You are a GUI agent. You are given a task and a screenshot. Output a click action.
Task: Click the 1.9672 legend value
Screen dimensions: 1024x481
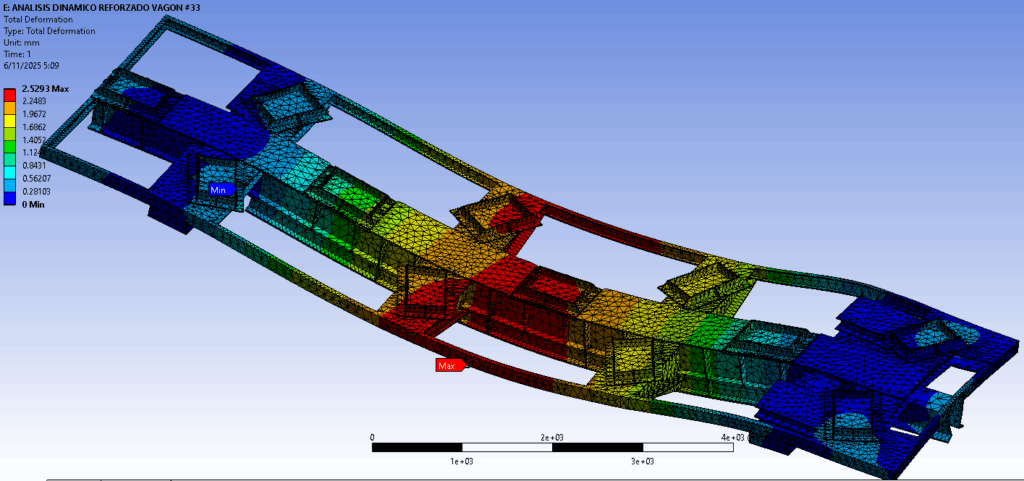click(35, 114)
